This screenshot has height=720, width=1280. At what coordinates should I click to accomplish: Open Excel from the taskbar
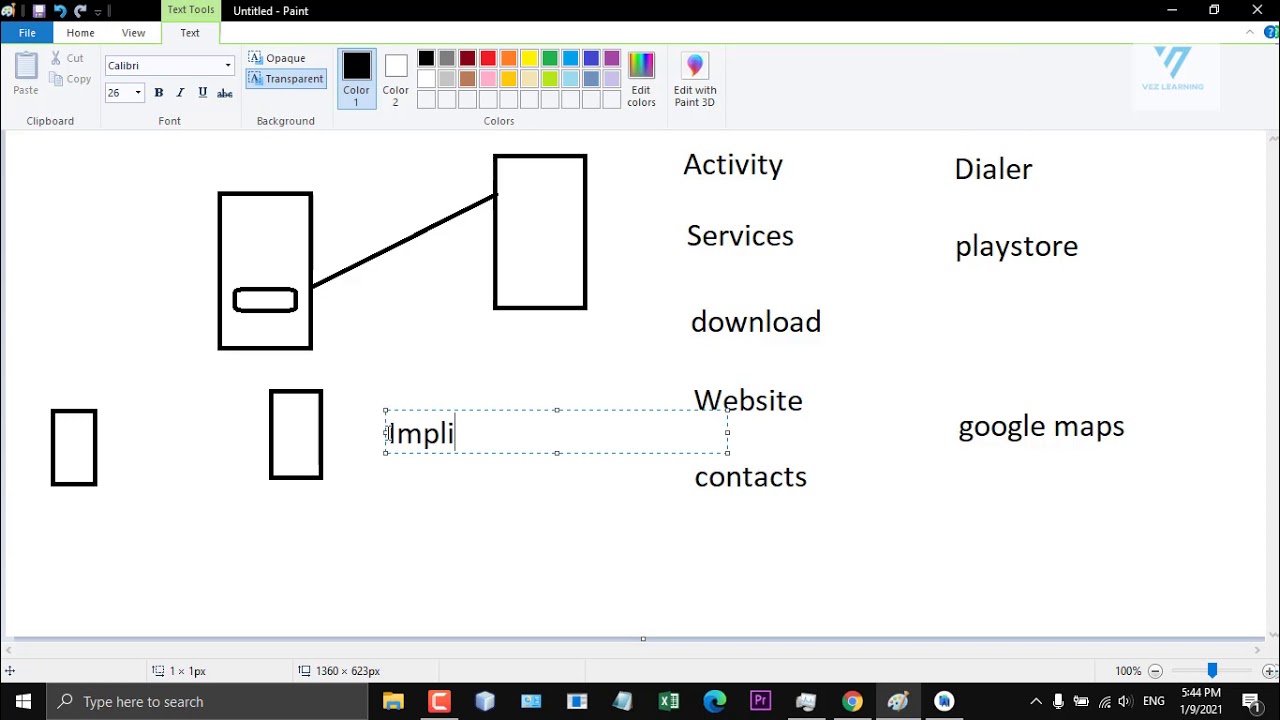click(669, 702)
